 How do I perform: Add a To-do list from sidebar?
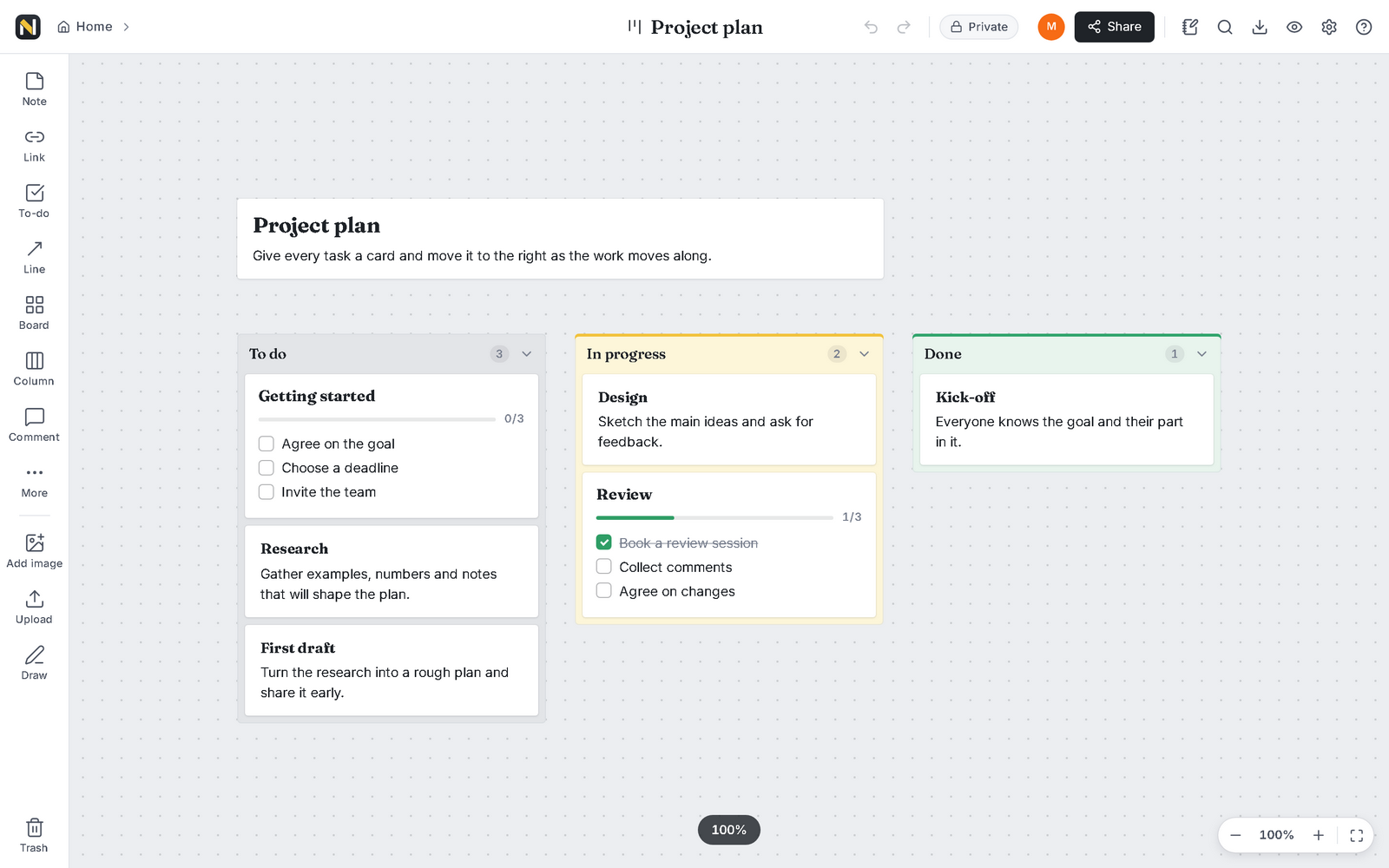[x=35, y=201]
